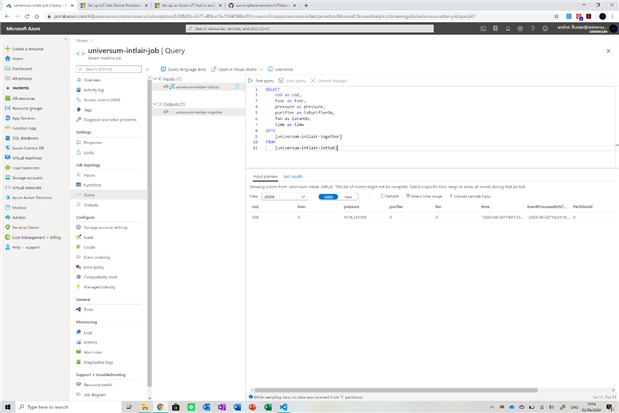
Task: Open Azure Cosmos DB in sidebar
Action: (x=28, y=147)
